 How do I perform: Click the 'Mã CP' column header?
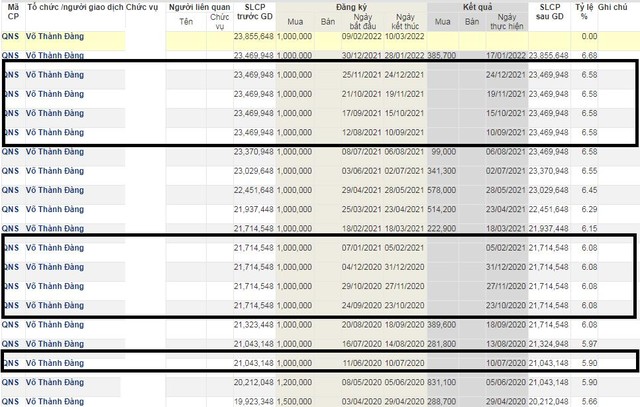[11, 12]
